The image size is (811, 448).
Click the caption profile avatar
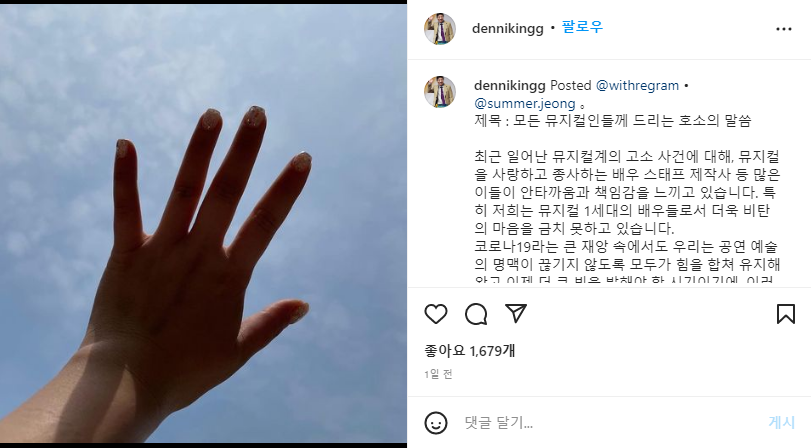click(x=440, y=92)
